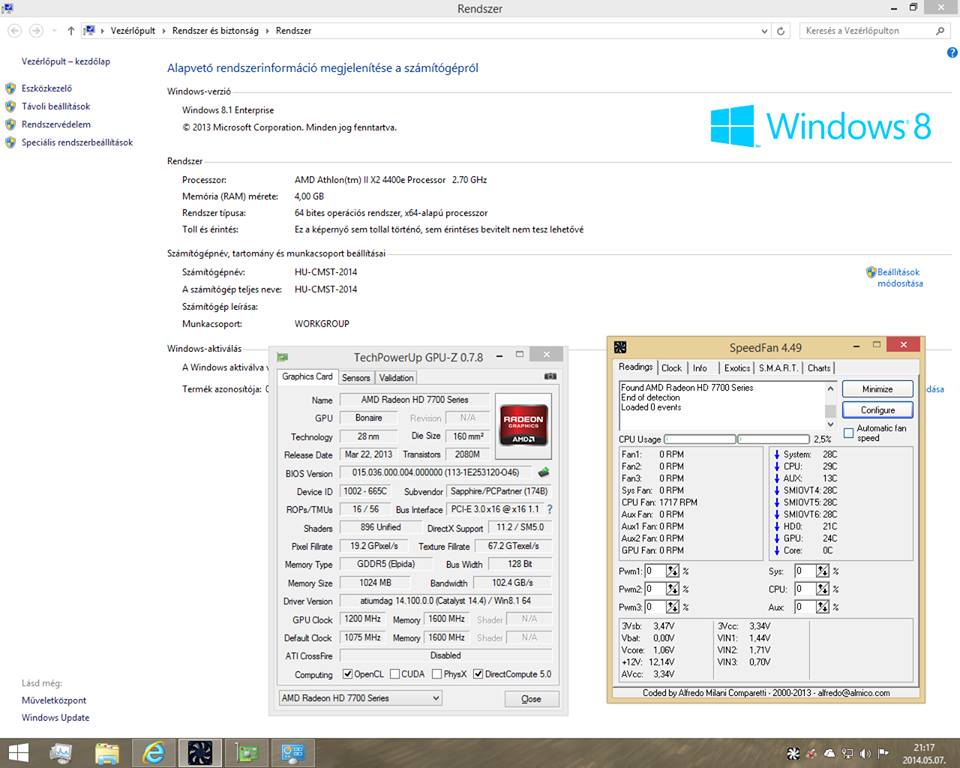
Task: Click the first CPU Usage progress bar
Action: pyautogui.click(x=700, y=439)
